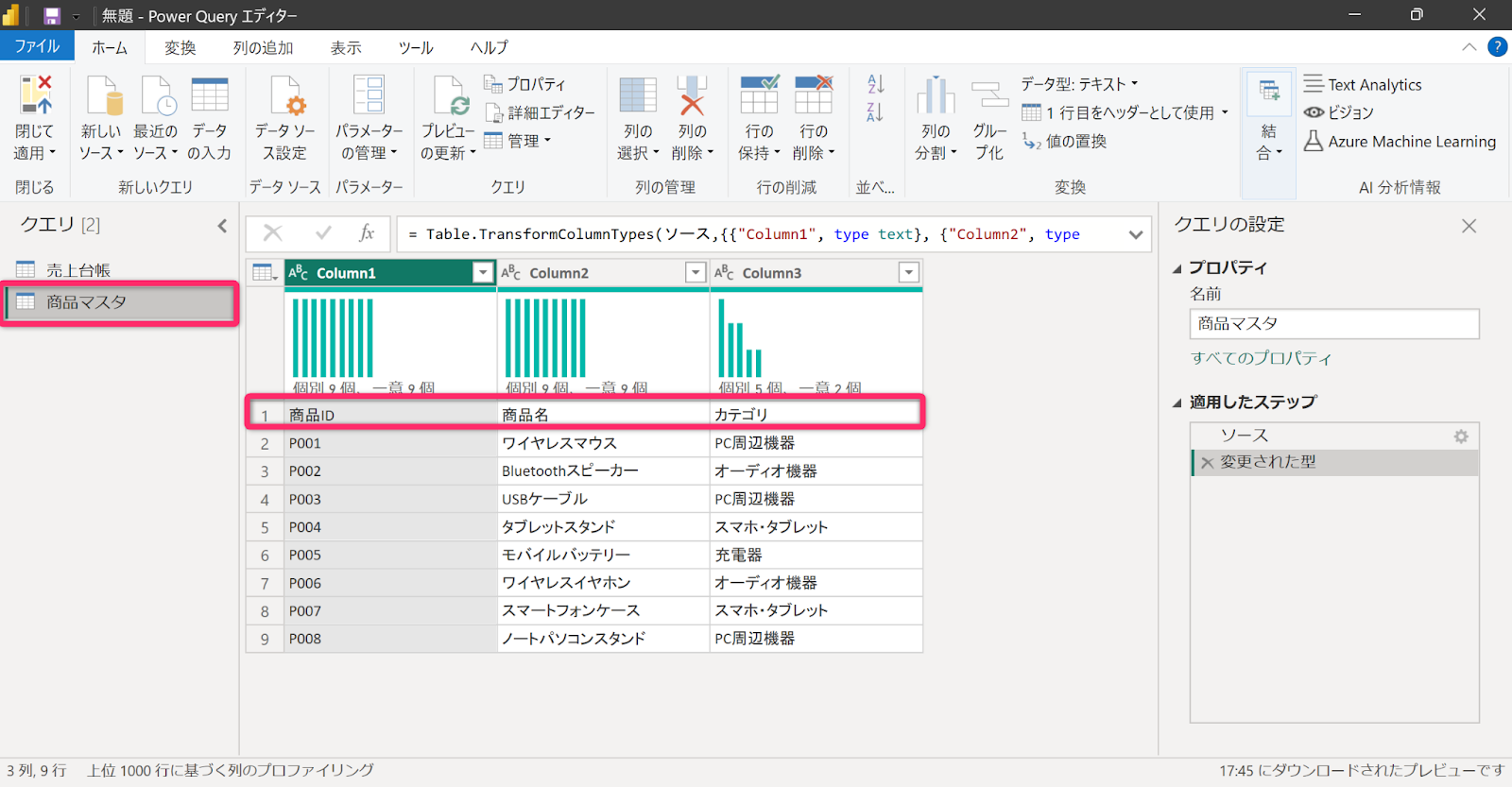
Task: Click the query name input field
Action: pos(1334,324)
